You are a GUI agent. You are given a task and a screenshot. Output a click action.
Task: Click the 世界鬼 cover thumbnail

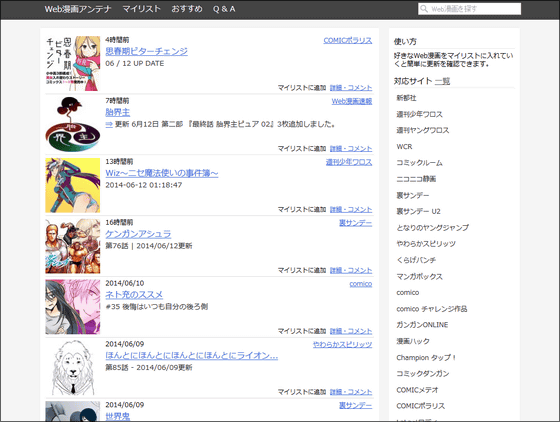(x=73, y=411)
